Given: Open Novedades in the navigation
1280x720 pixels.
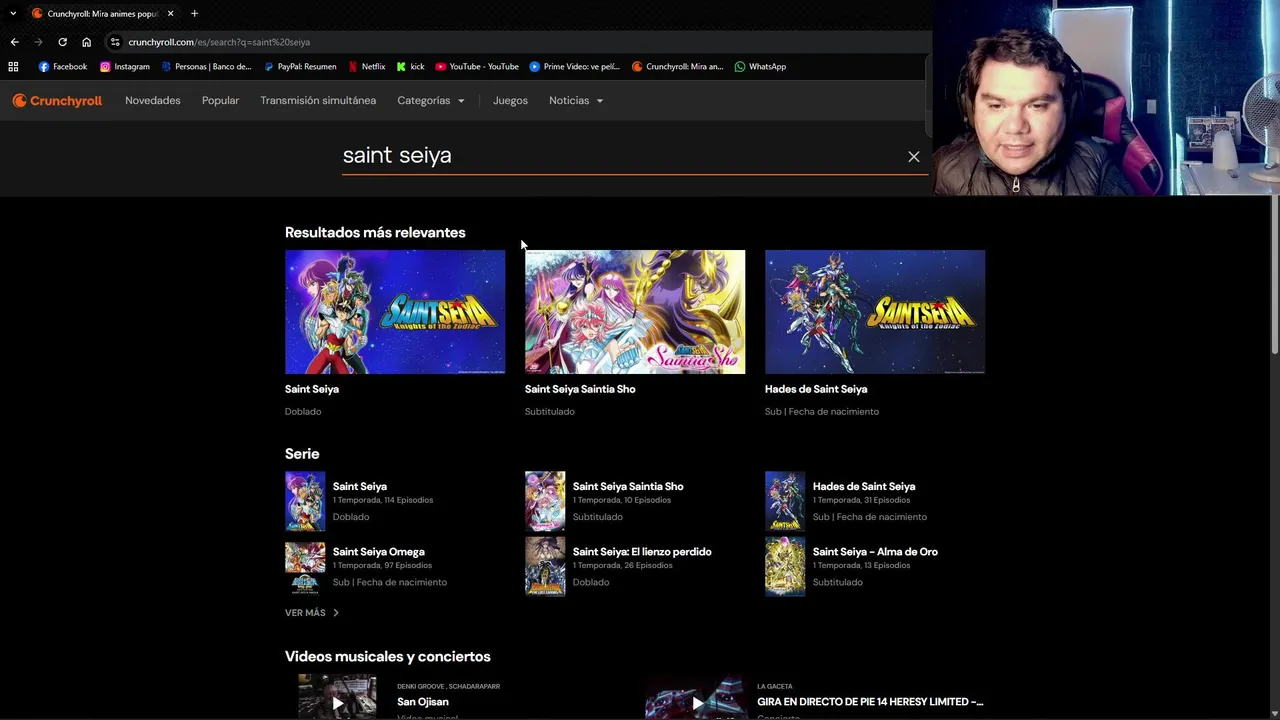Looking at the screenshot, I should point(153,100).
